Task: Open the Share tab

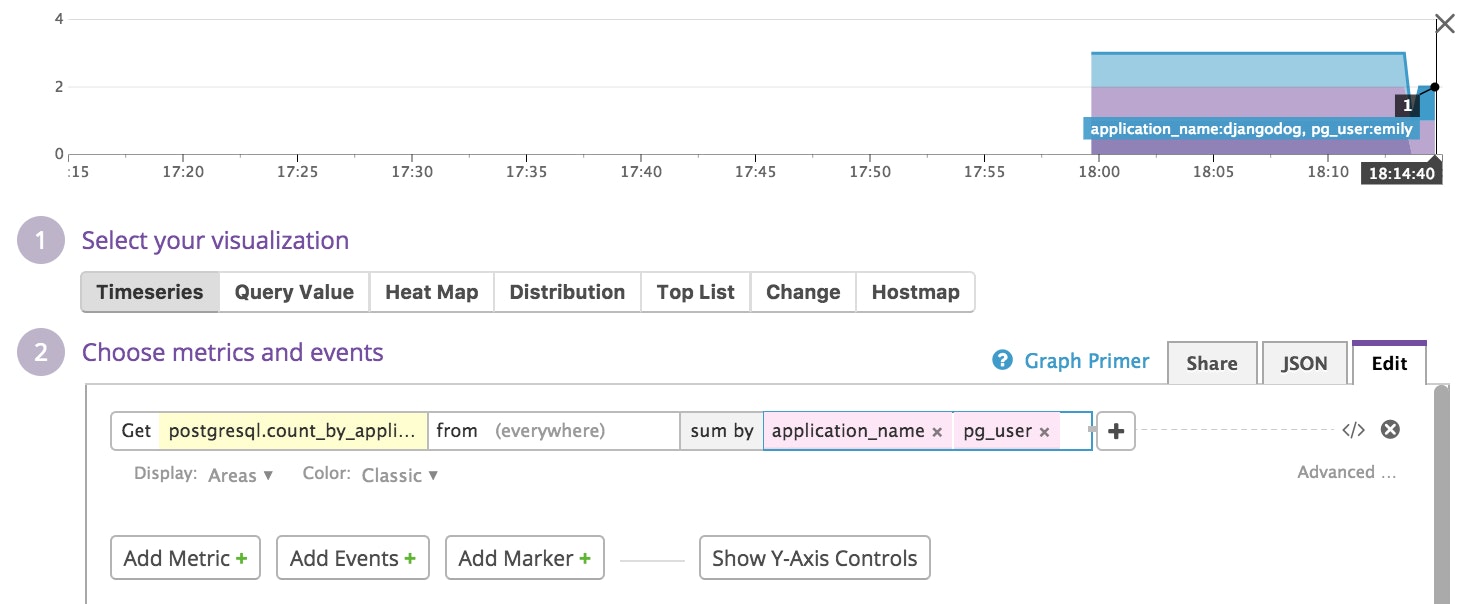Action: tap(1211, 364)
